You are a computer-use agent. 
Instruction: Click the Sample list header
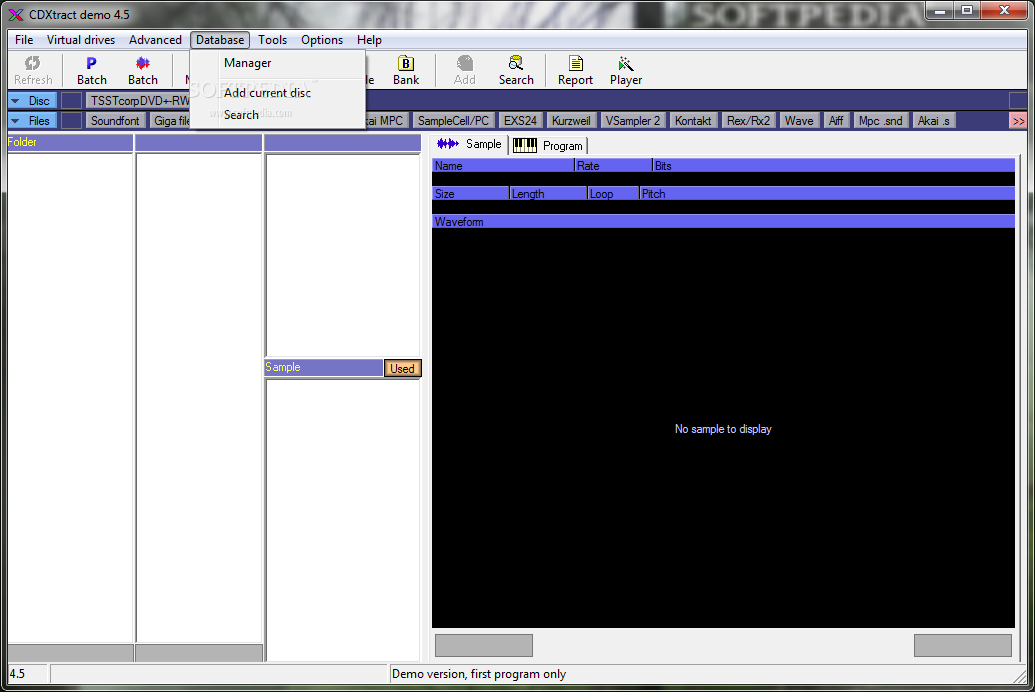pos(323,367)
